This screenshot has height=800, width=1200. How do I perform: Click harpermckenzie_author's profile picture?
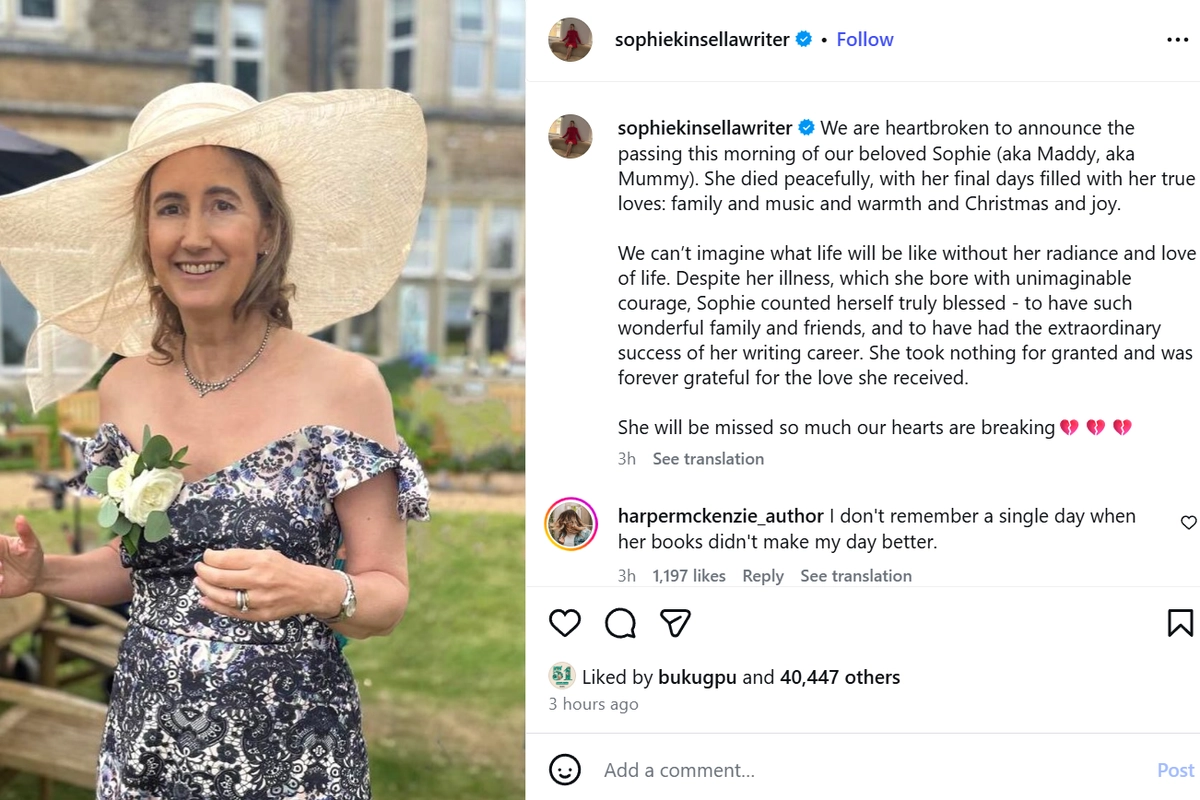click(571, 523)
